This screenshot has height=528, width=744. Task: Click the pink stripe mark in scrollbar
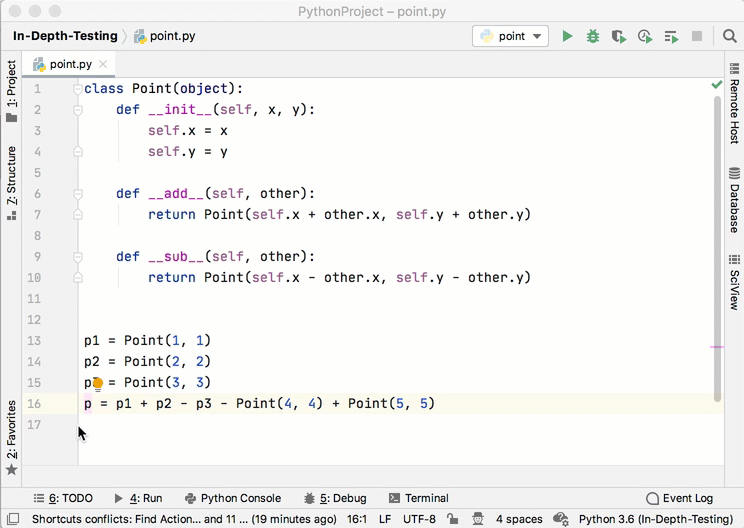pyautogui.click(x=717, y=347)
